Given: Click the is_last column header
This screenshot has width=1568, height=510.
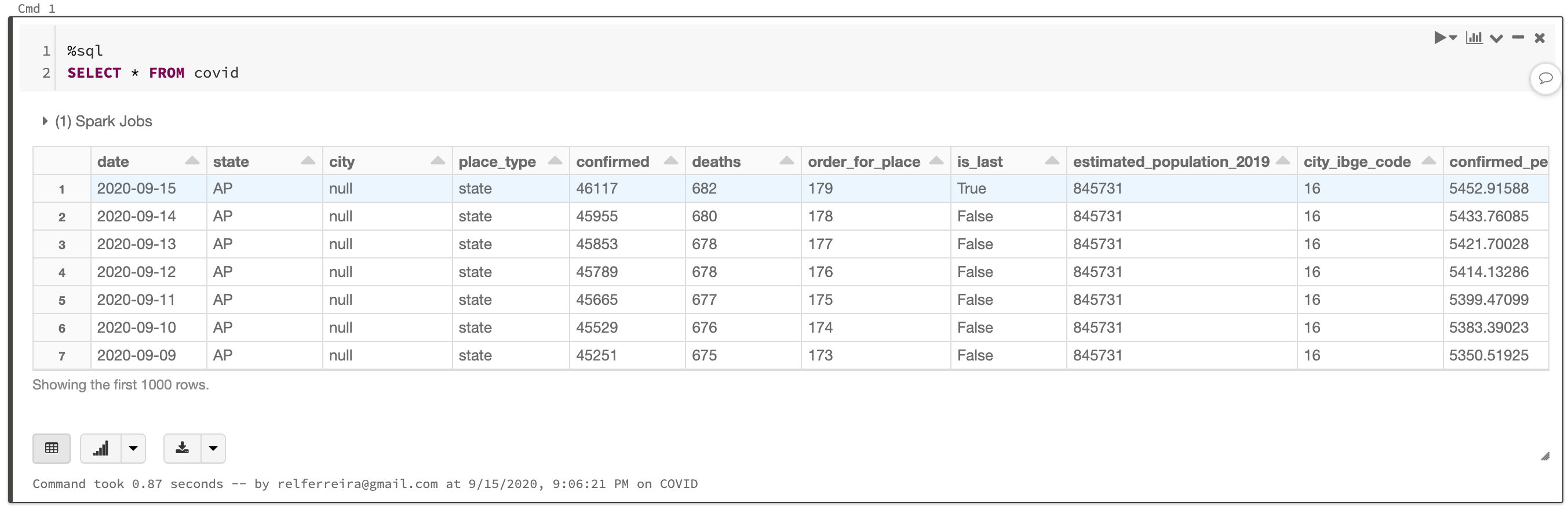Looking at the screenshot, I should click(x=979, y=162).
